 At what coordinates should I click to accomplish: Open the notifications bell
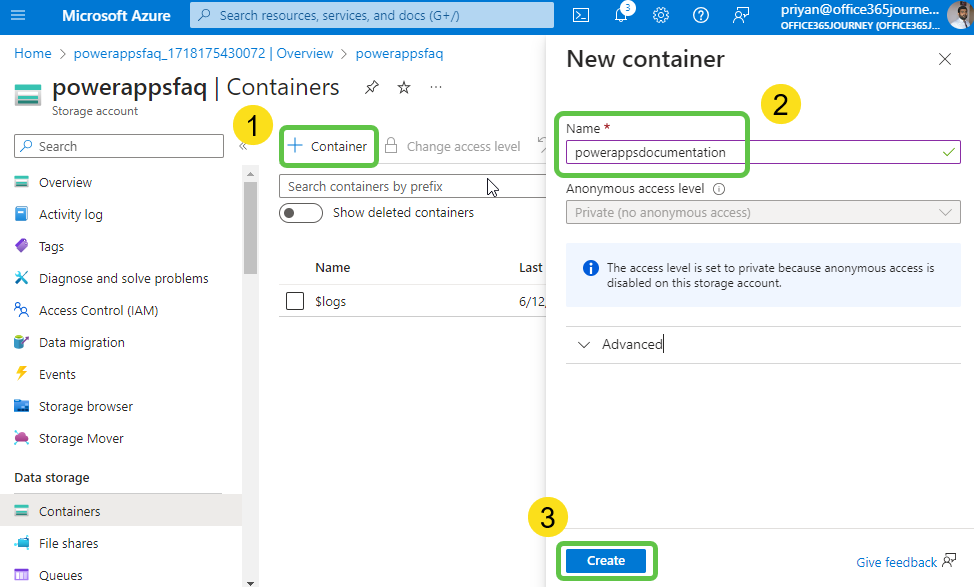coord(621,15)
